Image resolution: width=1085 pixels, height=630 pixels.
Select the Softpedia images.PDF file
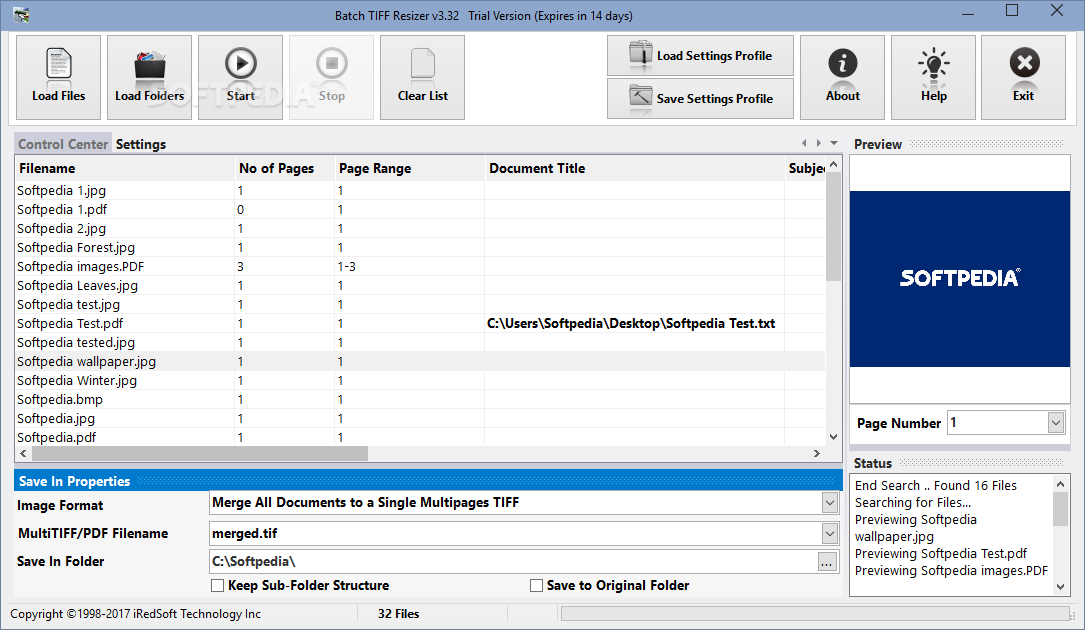[420, 267]
